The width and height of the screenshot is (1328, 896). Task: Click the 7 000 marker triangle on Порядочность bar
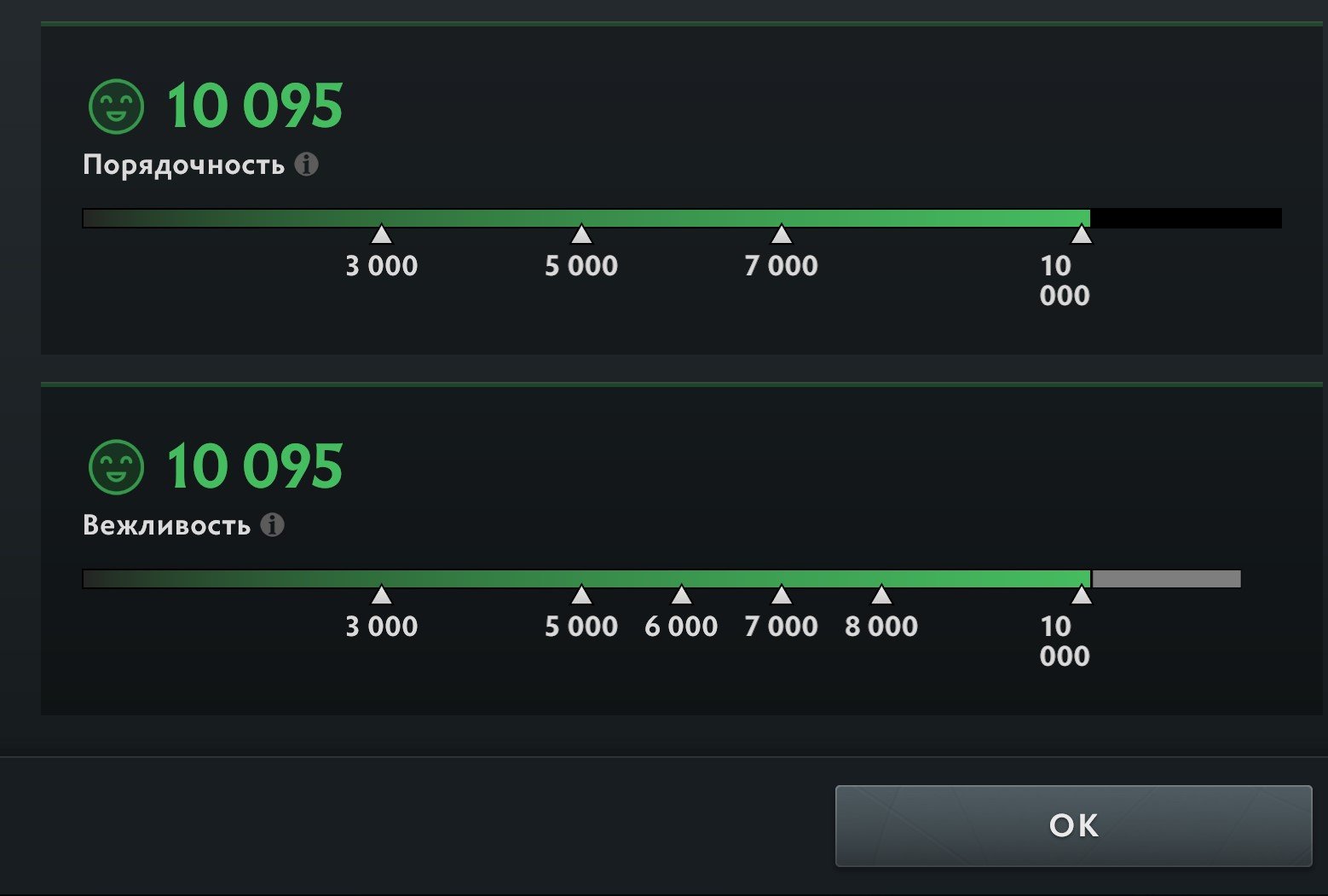(x=782, y=234)
